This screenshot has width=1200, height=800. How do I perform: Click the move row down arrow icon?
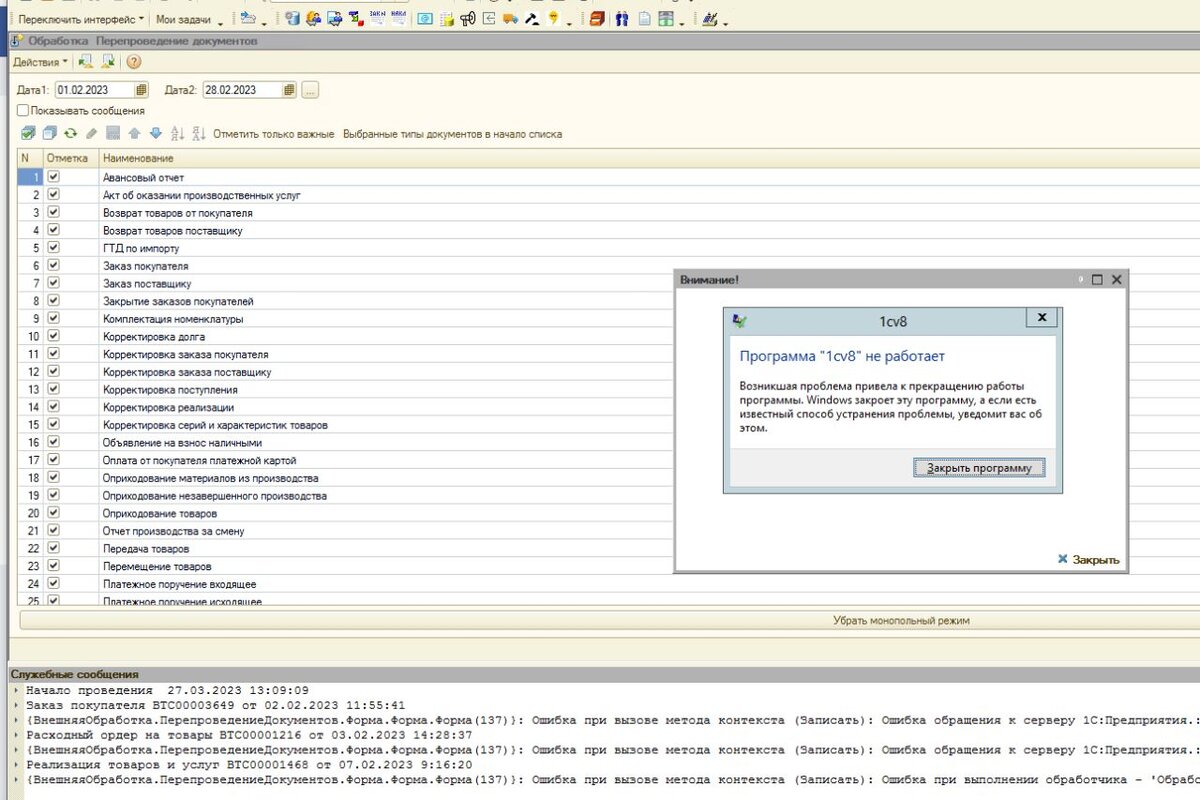[x=155, y=134]
